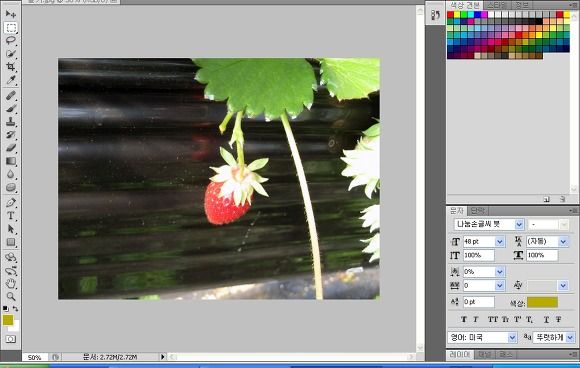Screen dimensions: 580x368
Task: Select the Brush tool
Action: 11,109
